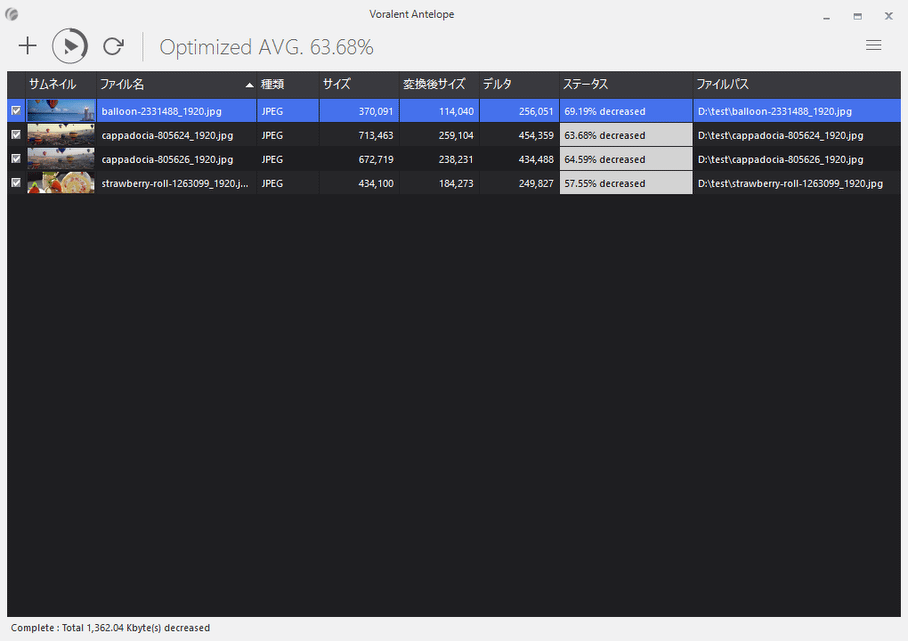This screenshot has height=641, width=908.
Task: Click converted size 184,273
Action: point(456,184)
